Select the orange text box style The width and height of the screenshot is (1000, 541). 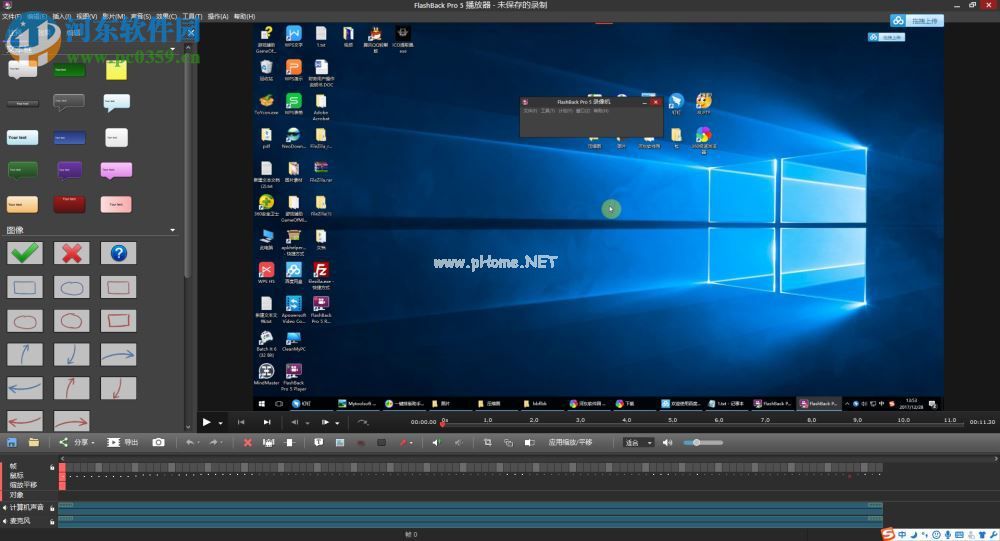(22, 204)
